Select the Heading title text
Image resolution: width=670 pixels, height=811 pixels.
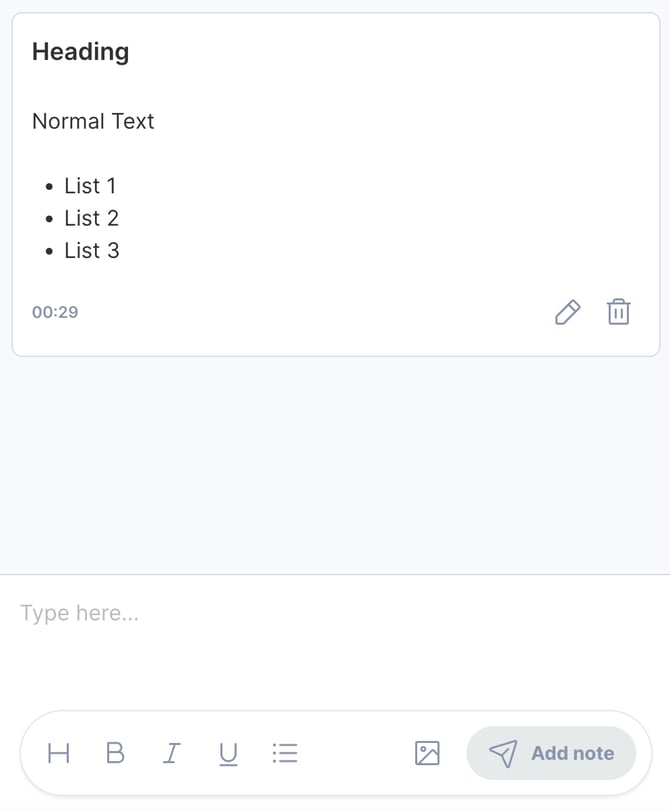[x=80, y=51]
